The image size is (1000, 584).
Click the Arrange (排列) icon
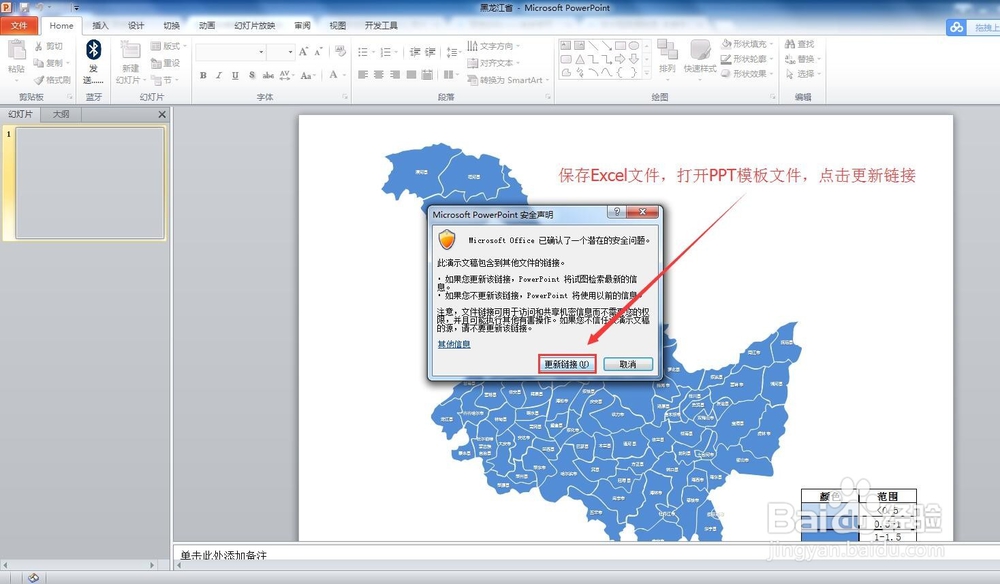(667, 50)
